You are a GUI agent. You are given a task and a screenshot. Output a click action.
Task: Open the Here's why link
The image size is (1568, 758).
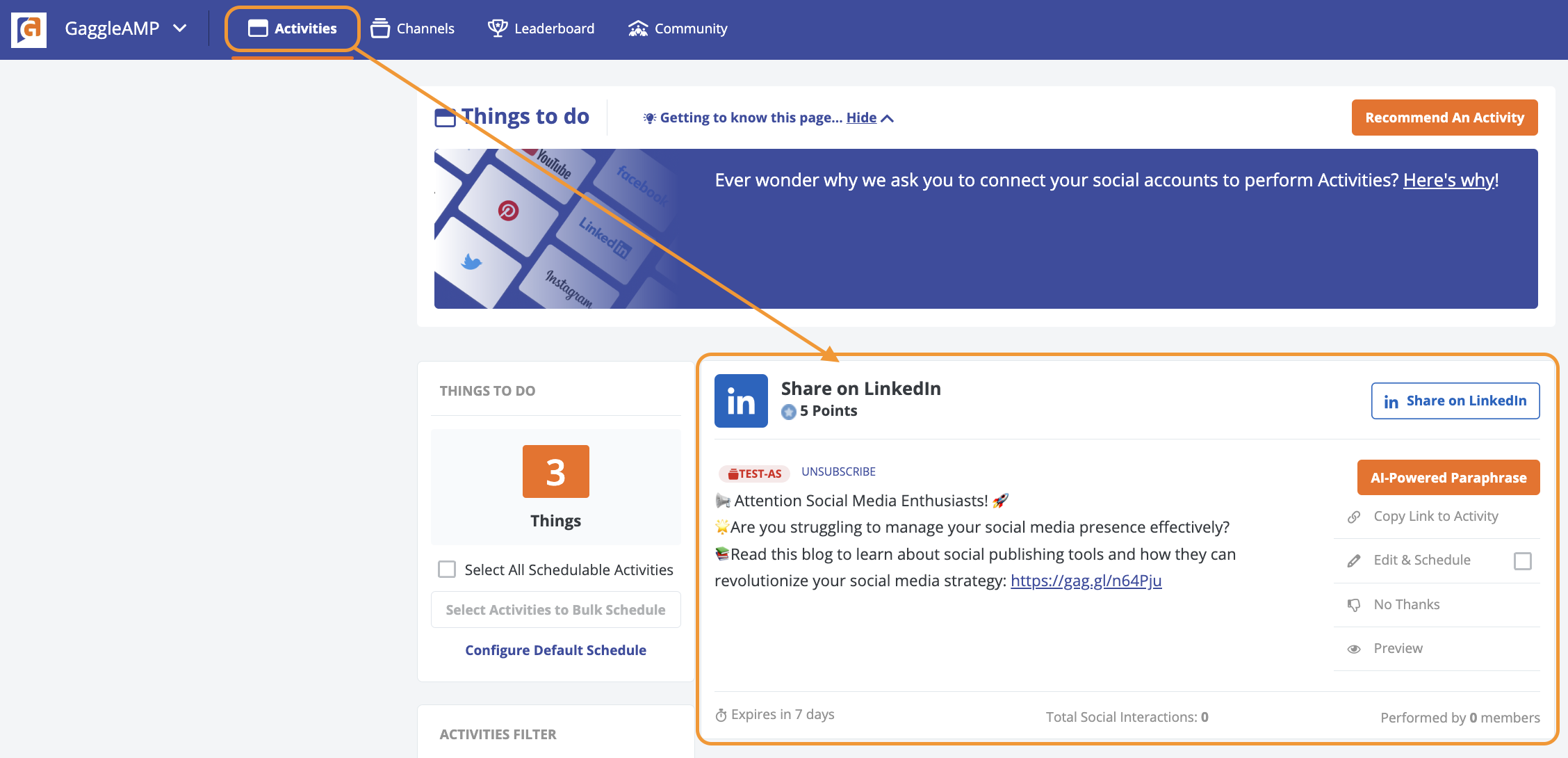(x=1448, y=180)
